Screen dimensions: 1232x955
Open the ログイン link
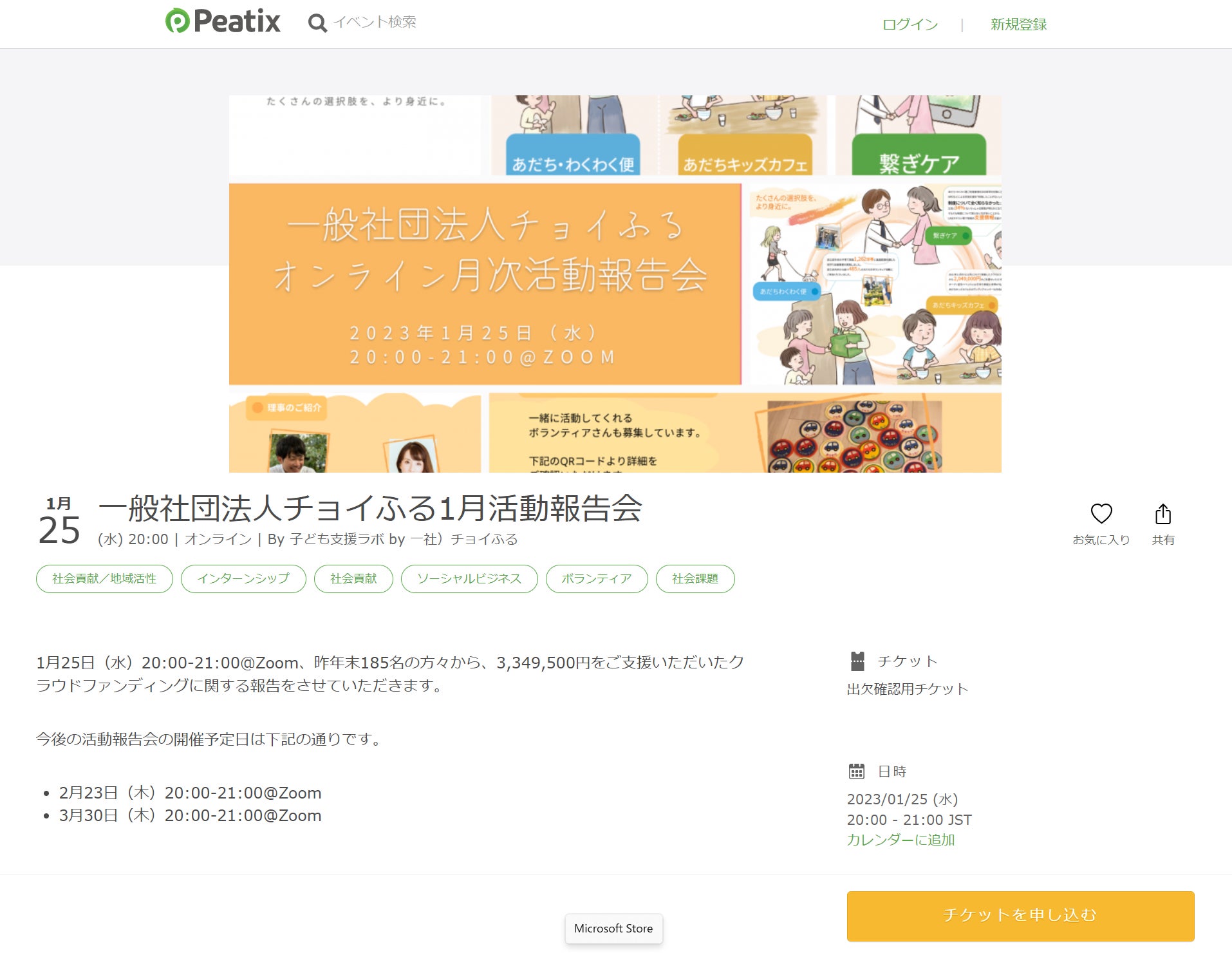(910, 24)
